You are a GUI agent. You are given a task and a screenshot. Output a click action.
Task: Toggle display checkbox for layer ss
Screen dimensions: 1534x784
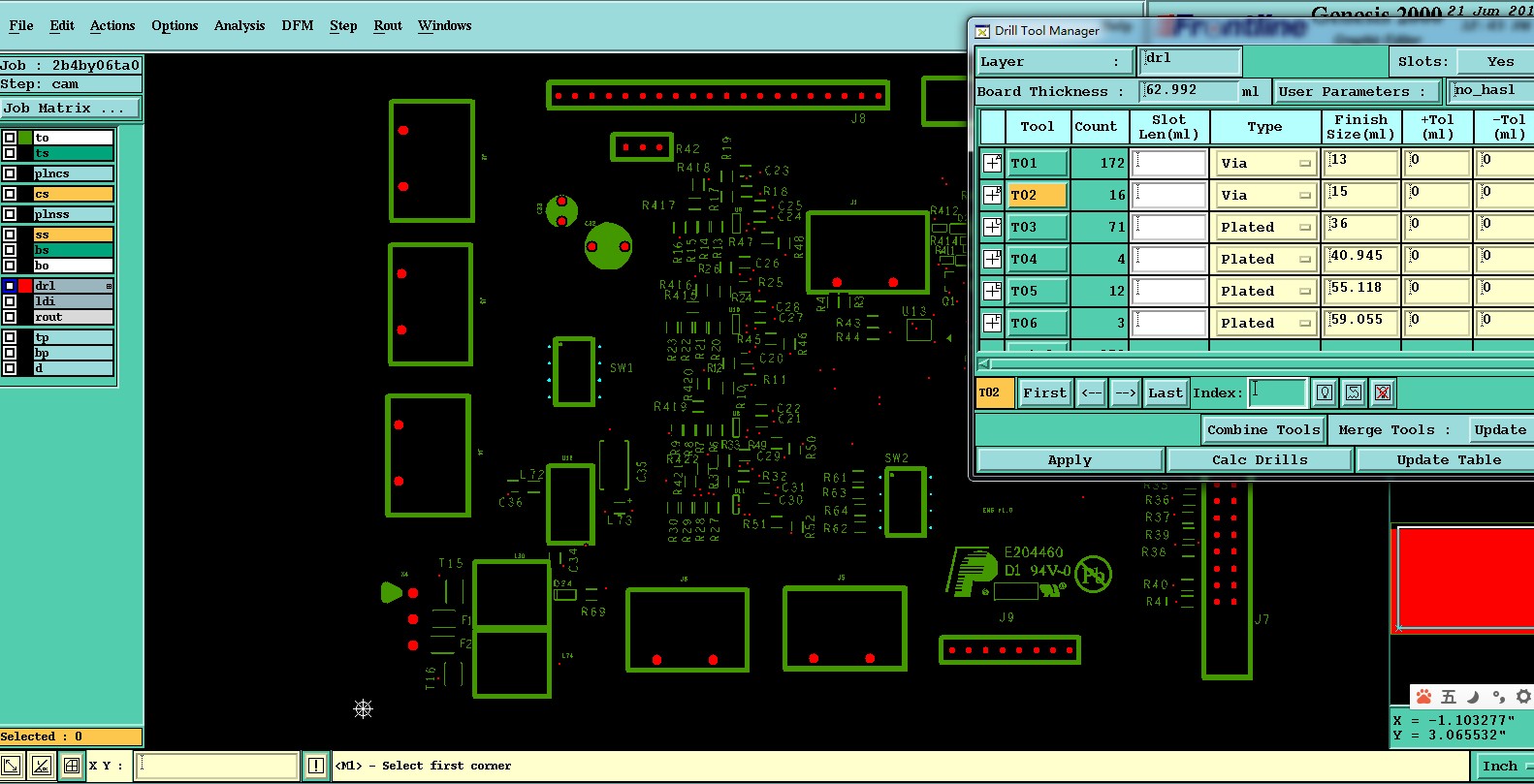pyautogui.click(x=10, y=235)
